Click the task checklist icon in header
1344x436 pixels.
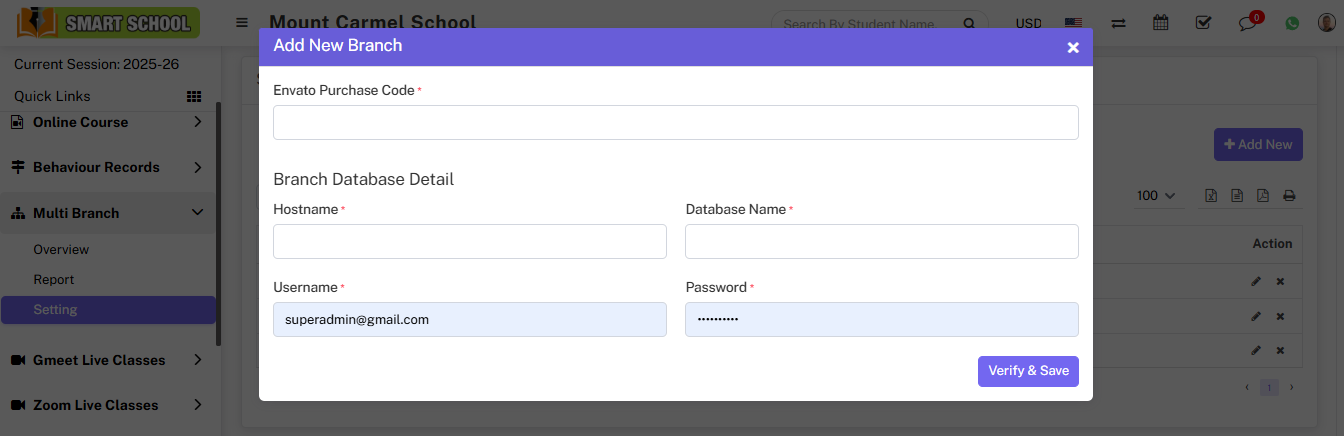(1203, 23)
